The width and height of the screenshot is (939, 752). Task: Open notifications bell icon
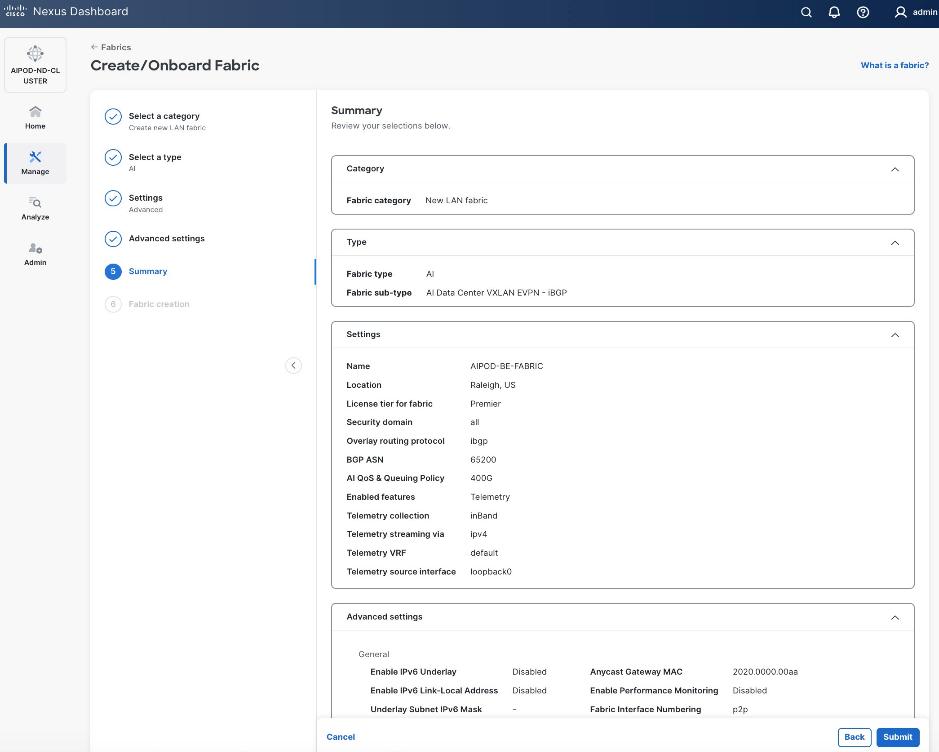834,12
